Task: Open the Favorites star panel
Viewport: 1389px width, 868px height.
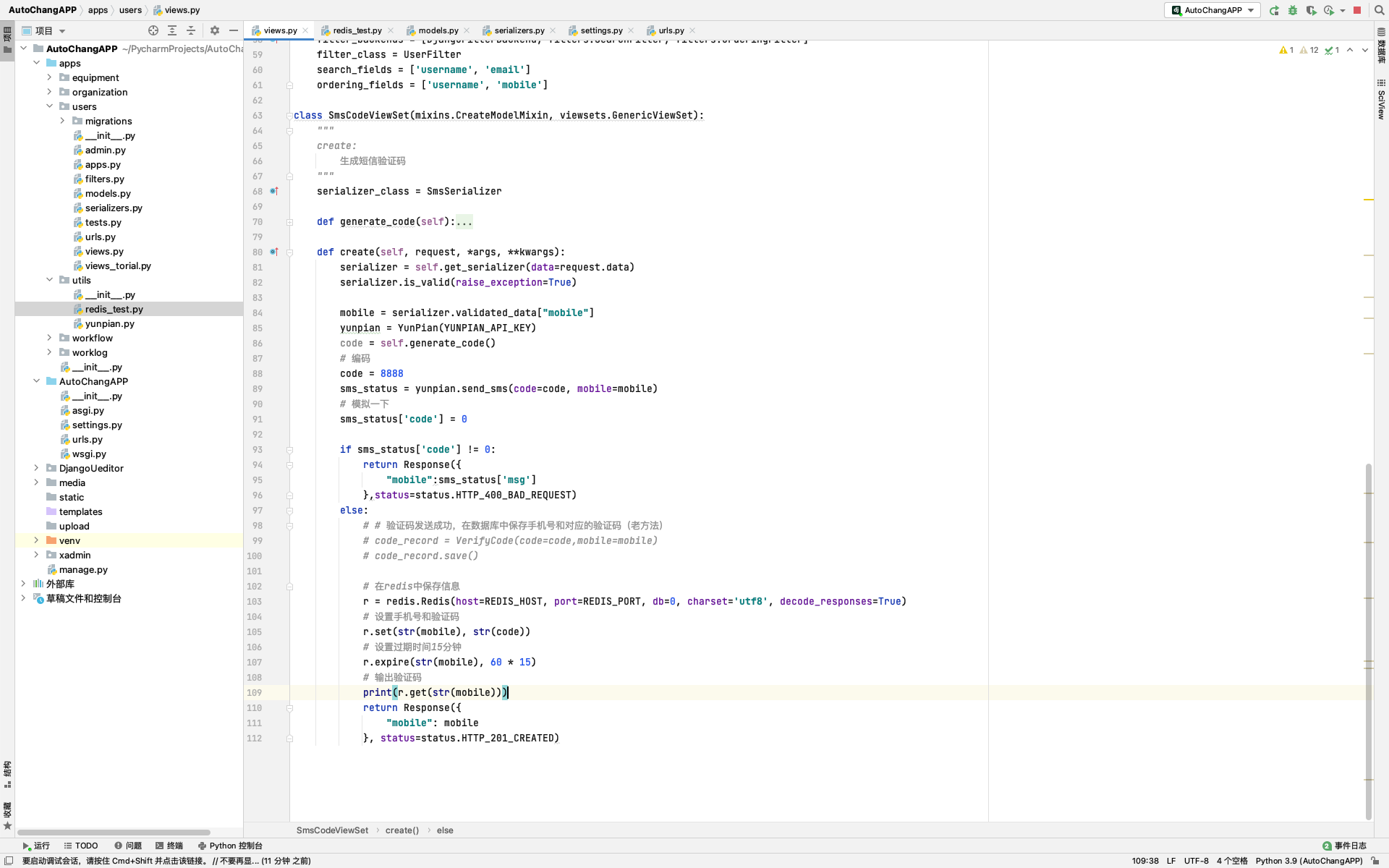Action: click(7, 817)
